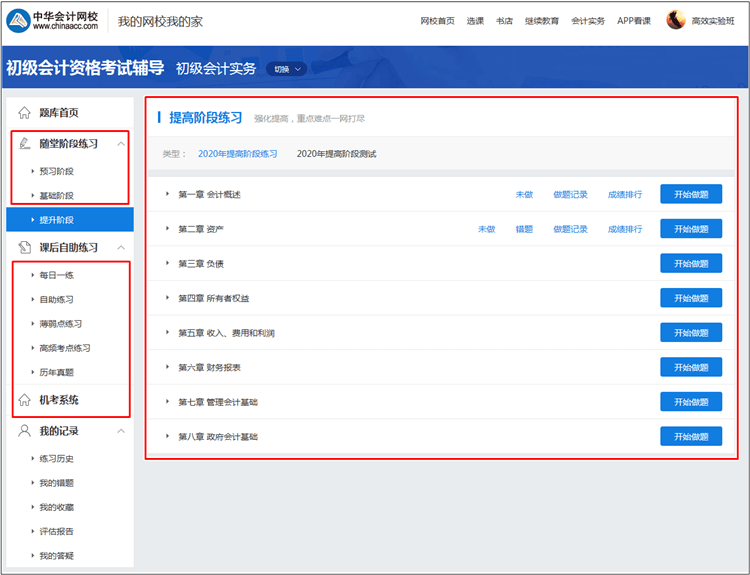Viewport: 750px width, 575px height.
Task: Expand chapter arrow for 第五章 收入、费用和利润
Action: click(x=167, y=332)
